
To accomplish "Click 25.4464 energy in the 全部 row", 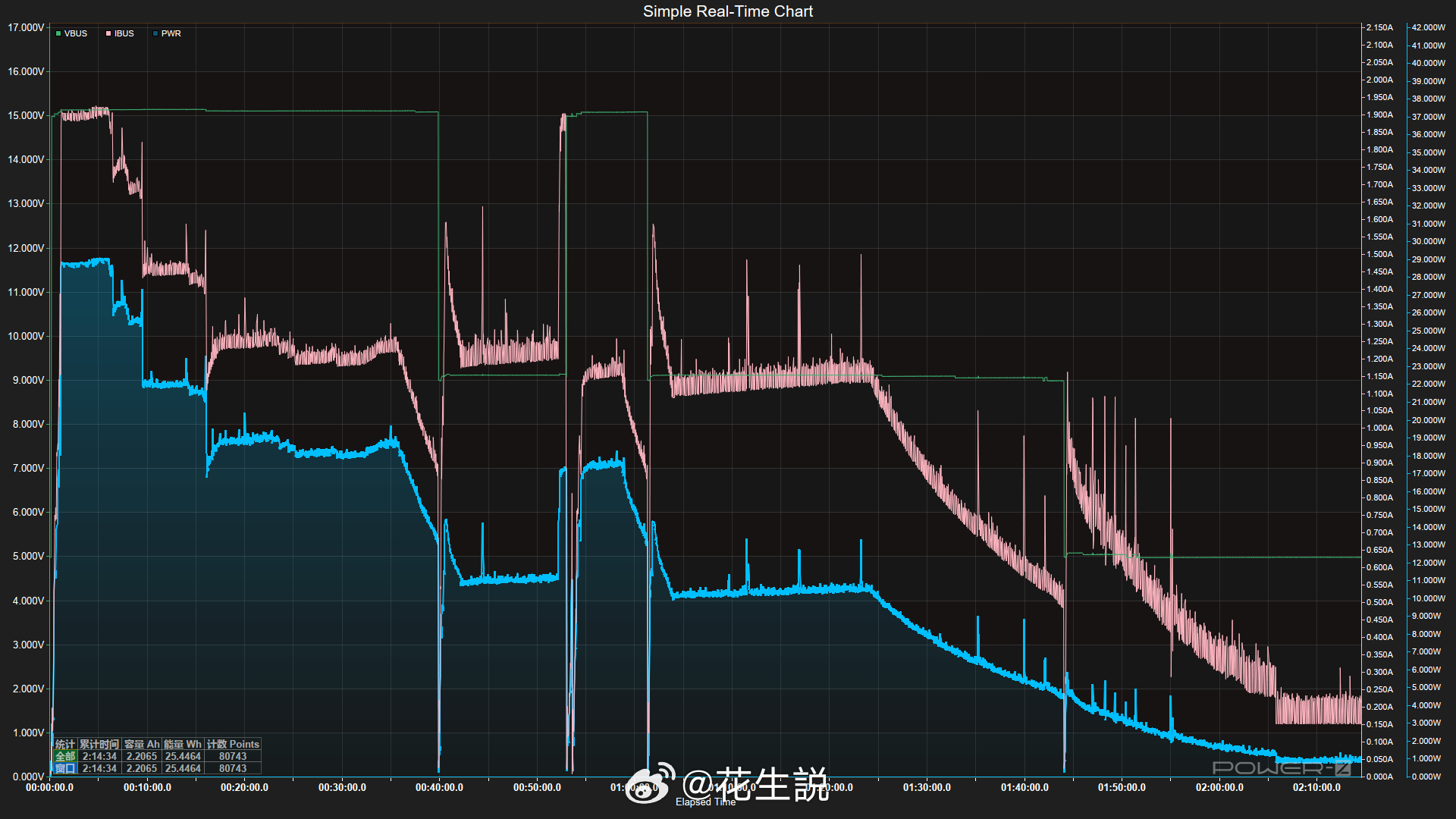I will (183, 756).
